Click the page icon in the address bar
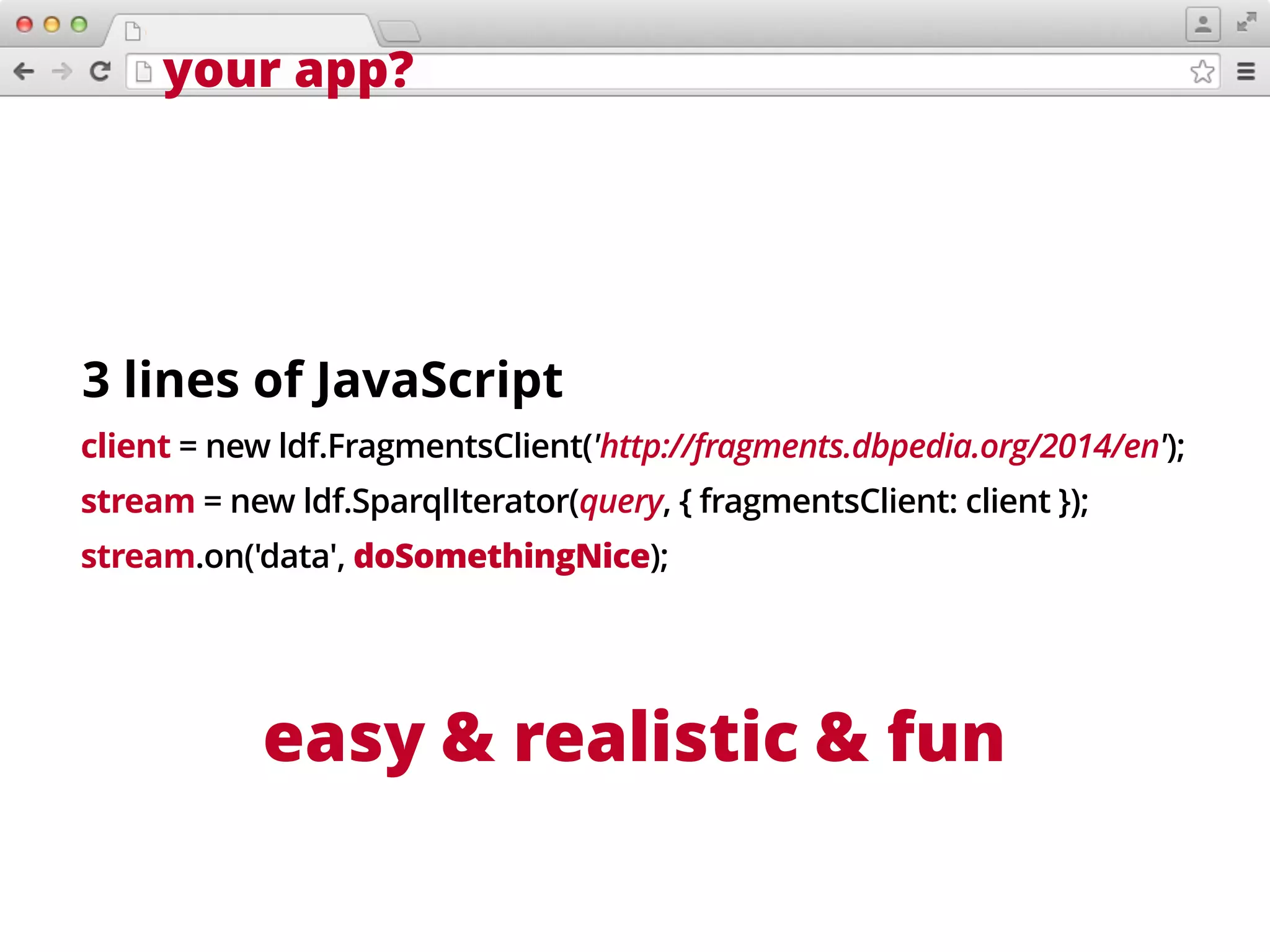This screenshot has width=1270, height=952. [143, 71]
